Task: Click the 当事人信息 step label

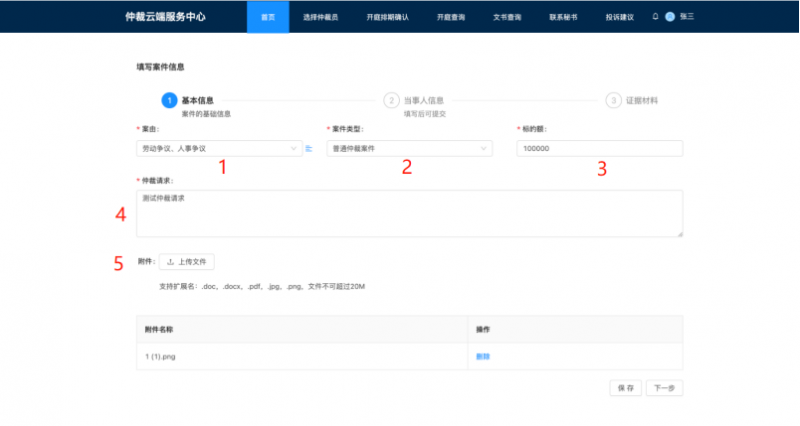Action: click(423, 101)
